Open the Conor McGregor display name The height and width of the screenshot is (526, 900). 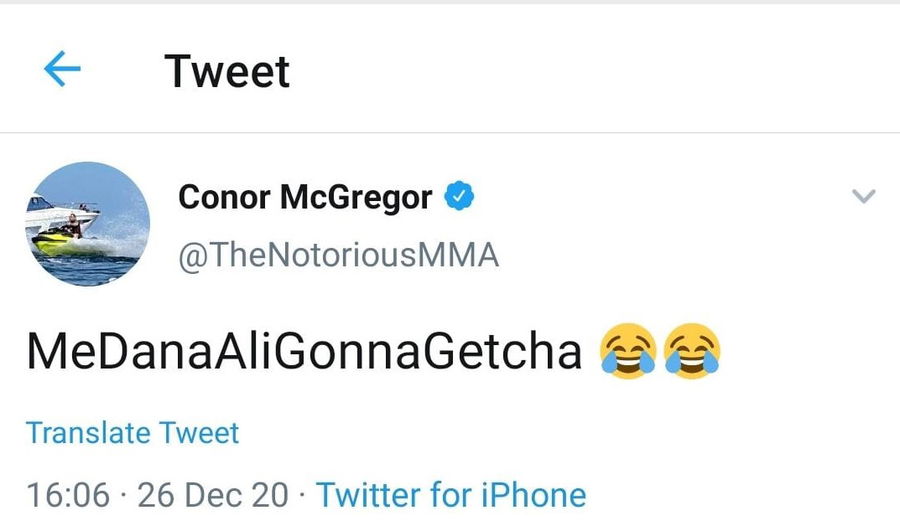pyautogui.click(x=304, y=197)
